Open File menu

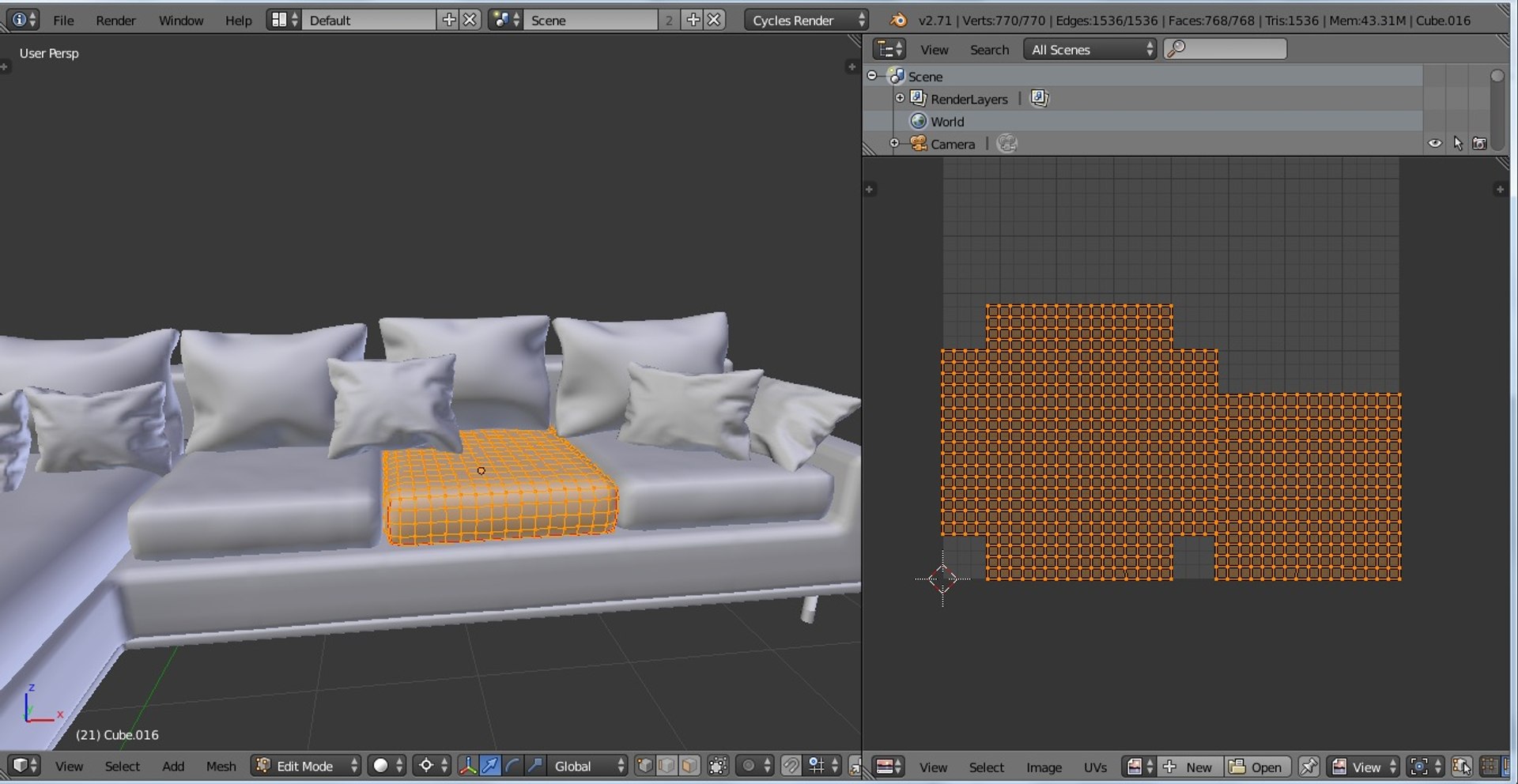click(63, 20)
